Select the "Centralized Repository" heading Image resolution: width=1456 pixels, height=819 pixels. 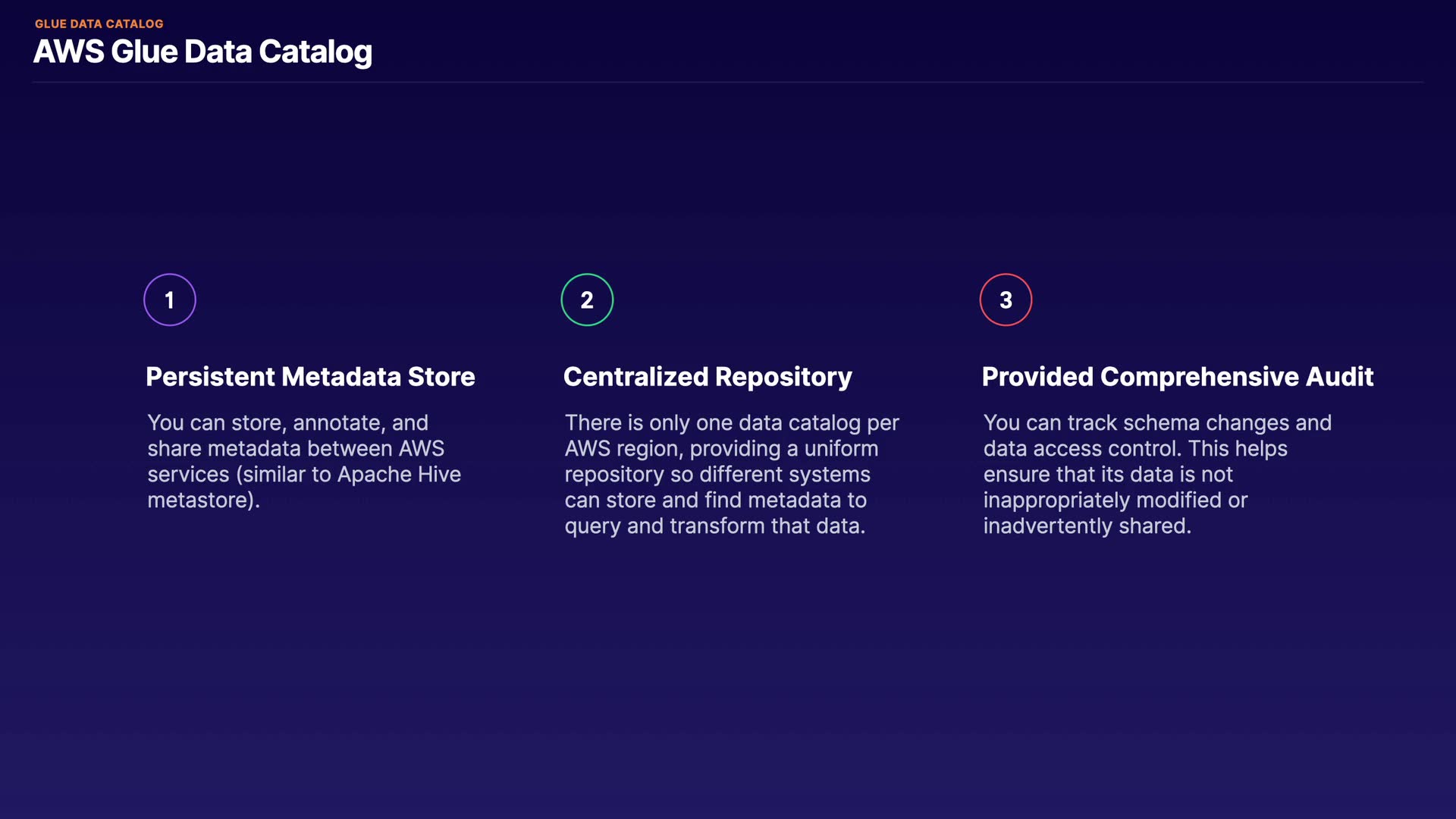pyautogui.click(x=708, y=377)
